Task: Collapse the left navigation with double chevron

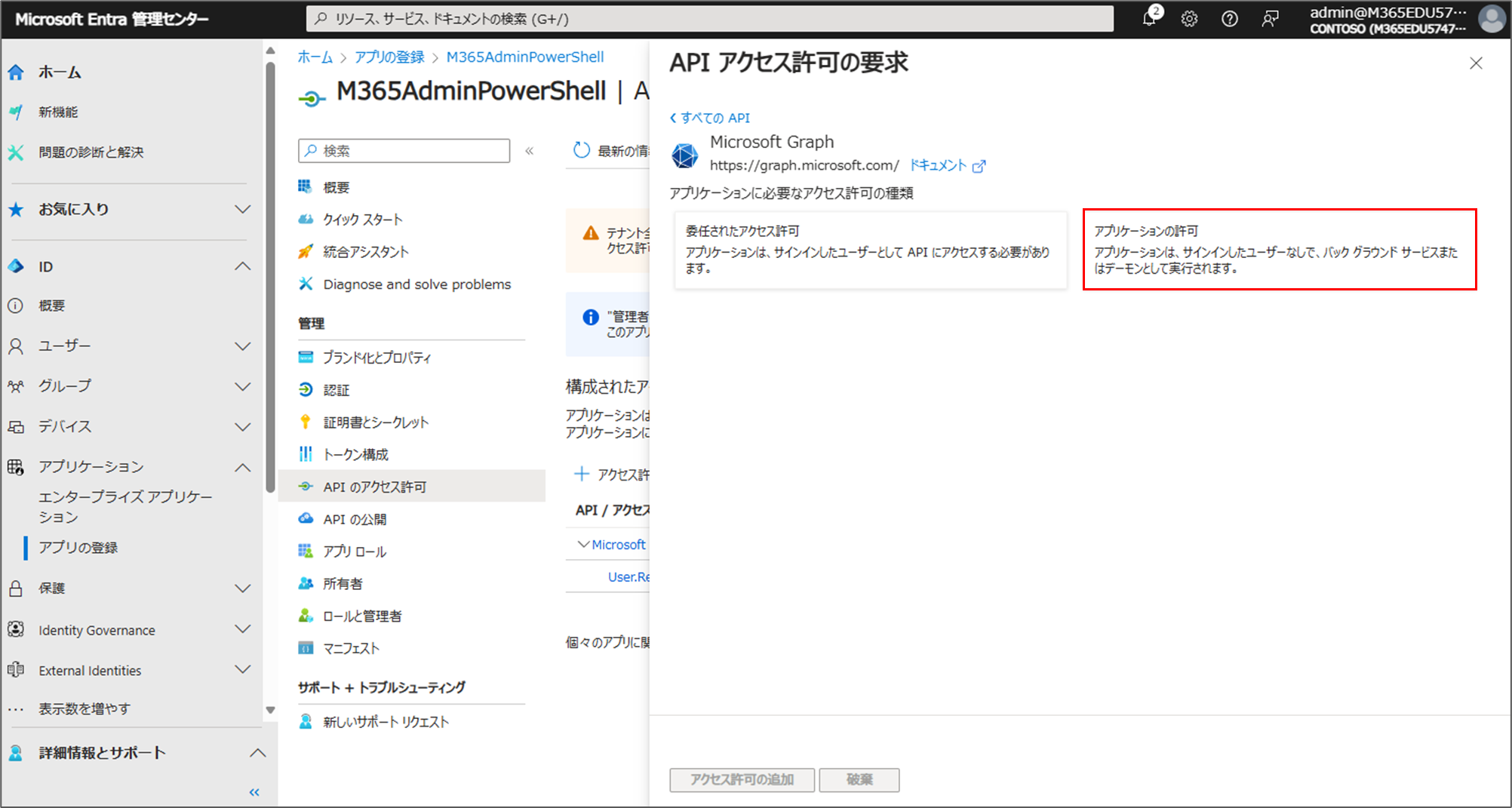Action: pyautogui.click(x=254, y=792)
